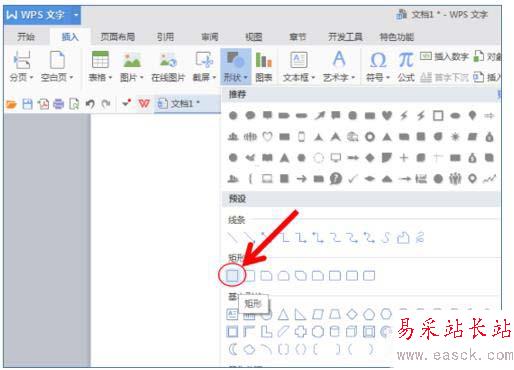Pick the freeform shape in the 线条 row
The width and height of the screenshot is (514, 370).
pos(403,238)
